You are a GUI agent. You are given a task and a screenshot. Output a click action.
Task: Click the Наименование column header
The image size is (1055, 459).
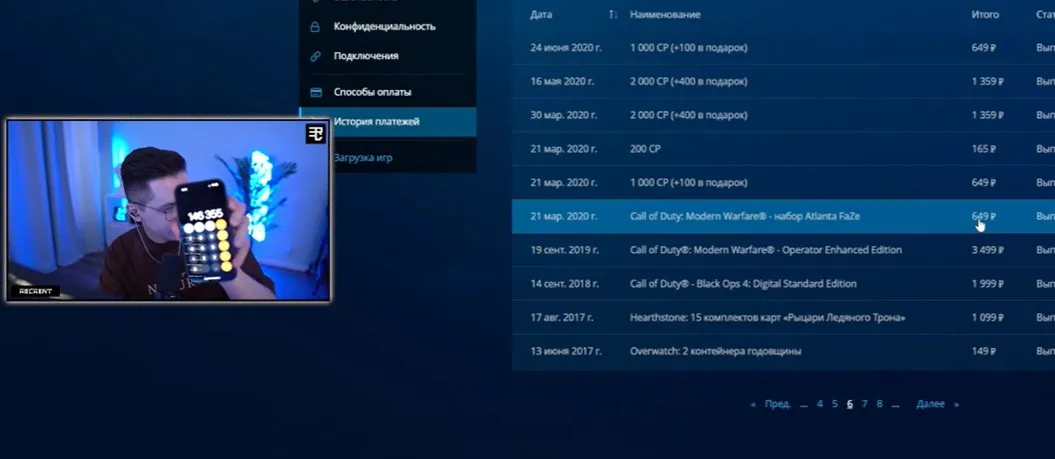pyautogui.click(x=665, y=14)
